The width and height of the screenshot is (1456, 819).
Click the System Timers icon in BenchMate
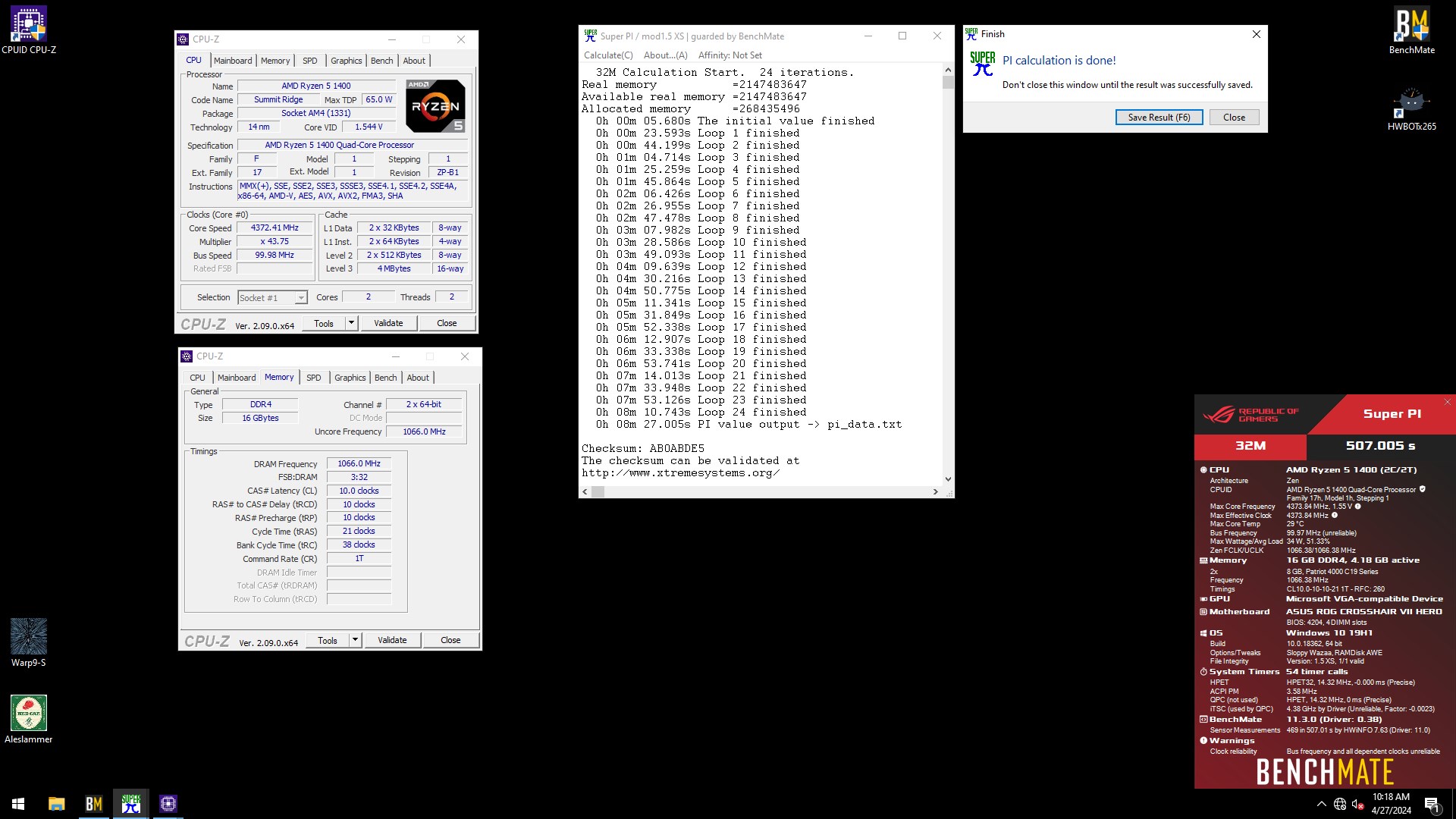[x=1203, y=672]
